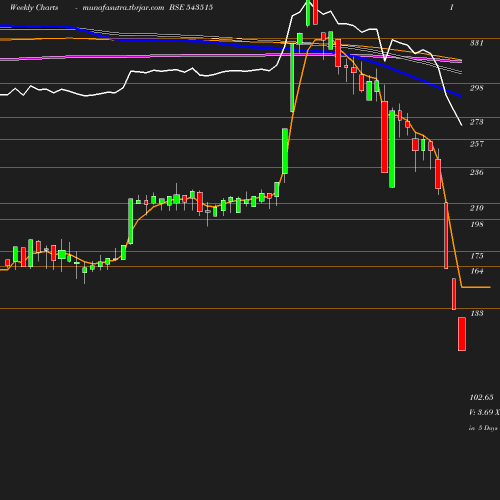Click the 133 price axis label
The image size is (500, 500).
[x=477, y=313]
